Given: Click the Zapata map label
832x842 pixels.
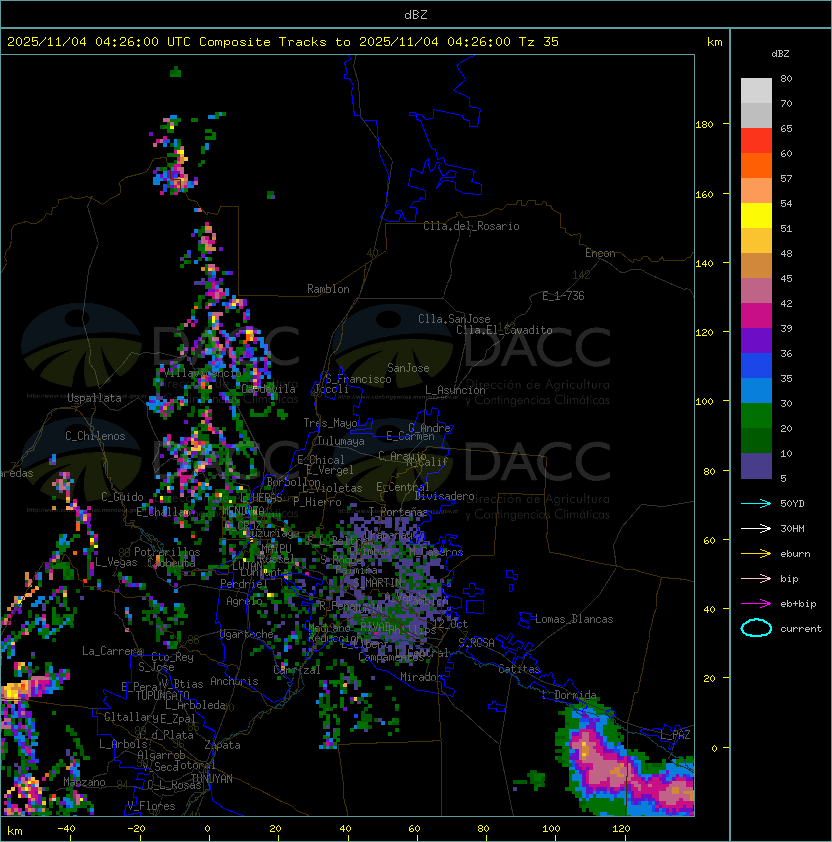Looking at the screenshot, I should click(222, 745).
